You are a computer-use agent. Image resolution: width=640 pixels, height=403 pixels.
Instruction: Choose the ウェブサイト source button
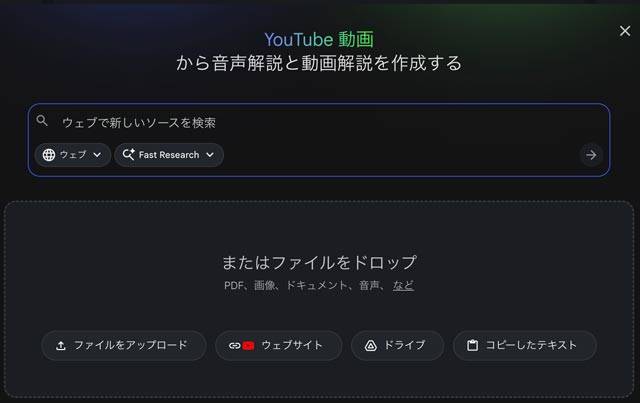[279, 346]
